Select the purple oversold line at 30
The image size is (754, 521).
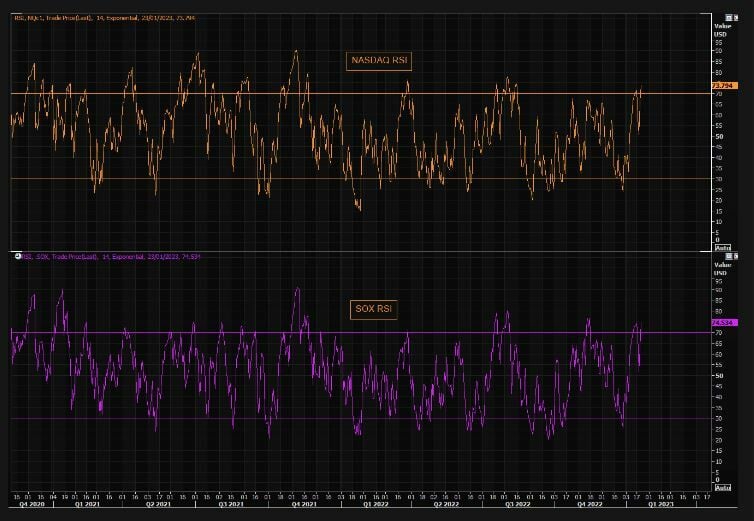coord(300,418)
